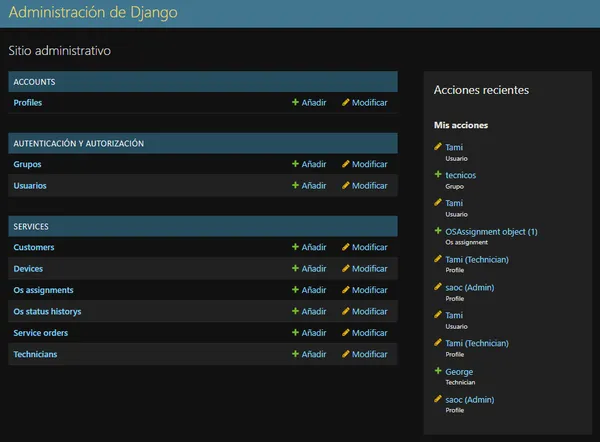Click the pencil icon to modify Grupos
Screen dimensions: 600x442
(x=345, y=164)
